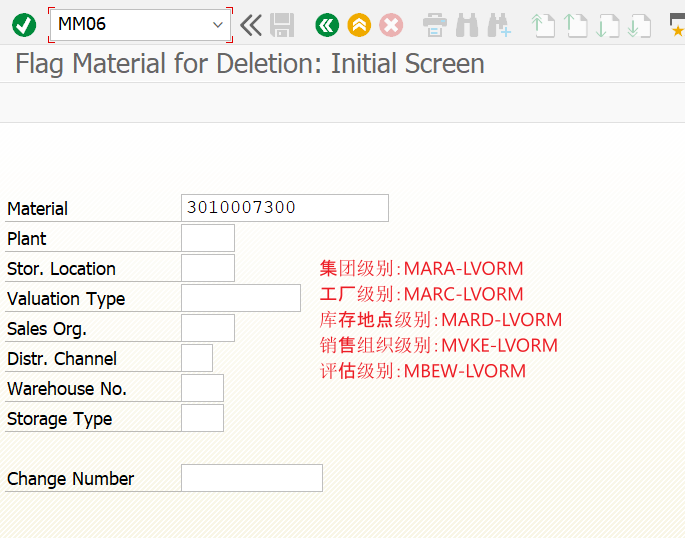Image resolution: width=685 pixels, height=538 pixels.
Task: Click the Change Number input field
Action: pos(252,478)
